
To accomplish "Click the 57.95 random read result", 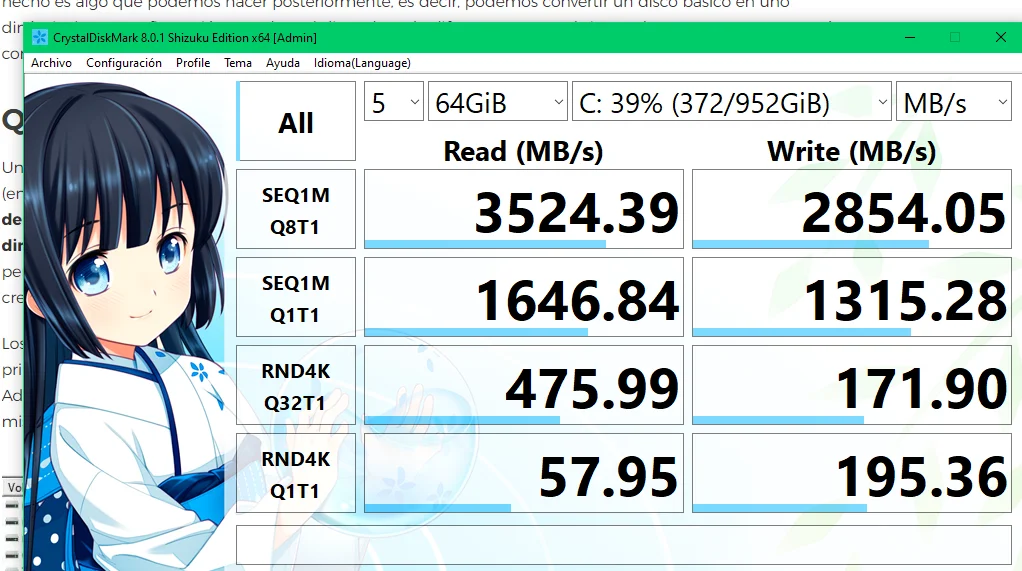I will pos(524,473).
